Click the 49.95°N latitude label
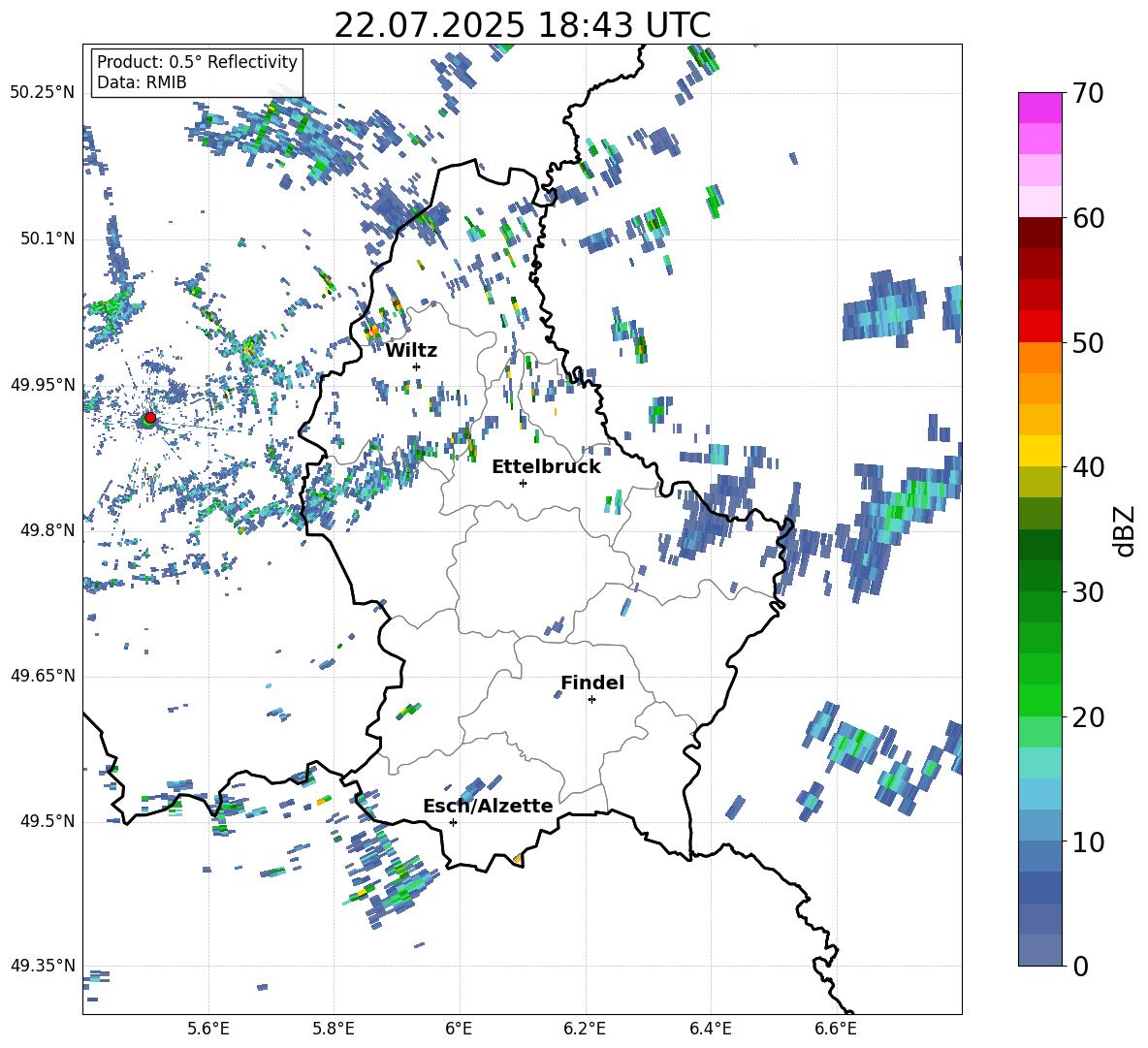The image size is (1148, 1048). tap(43, 385)
